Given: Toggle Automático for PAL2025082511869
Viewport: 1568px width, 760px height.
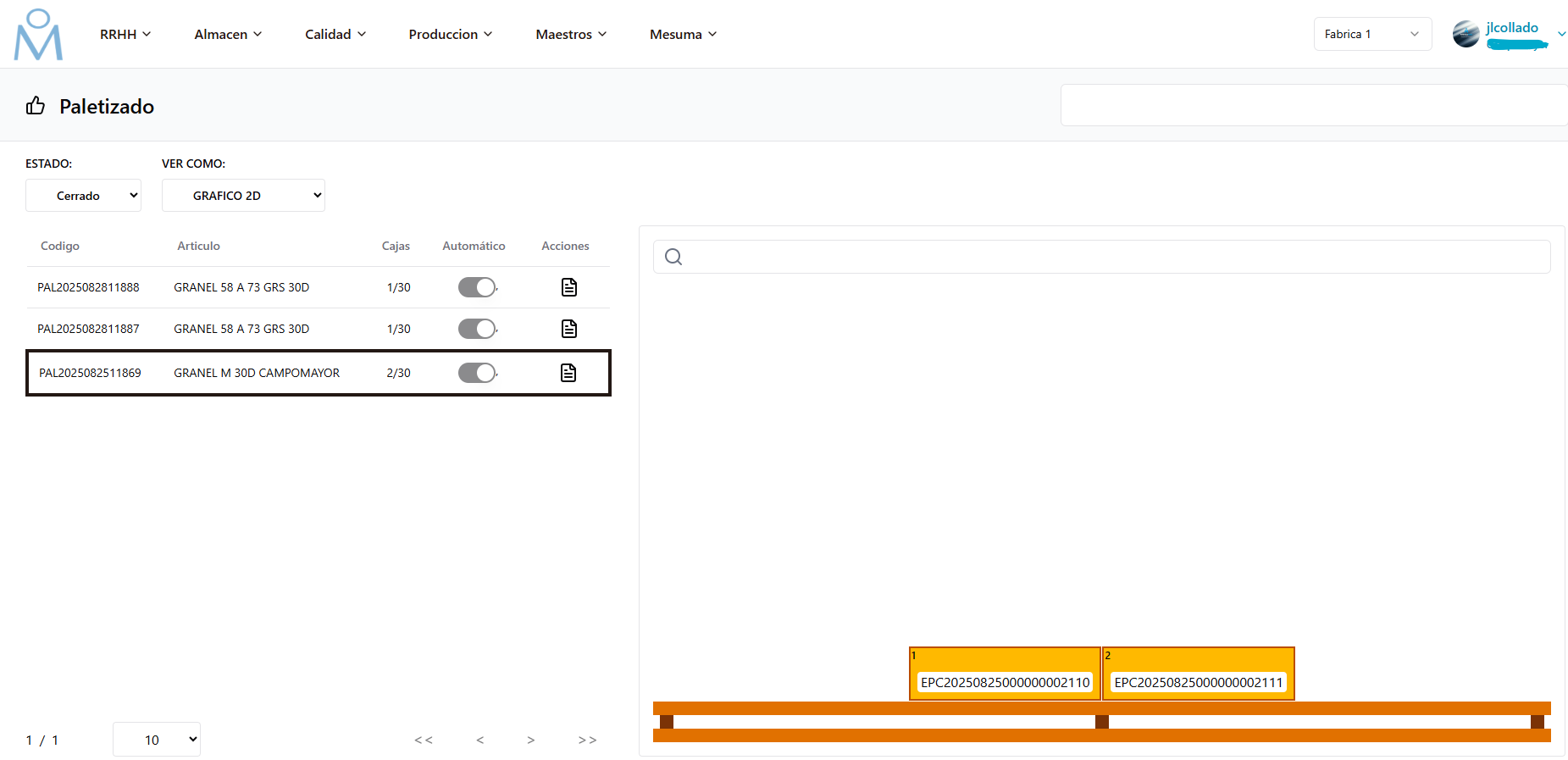Looking at the screenshot, I should [477, 373].
